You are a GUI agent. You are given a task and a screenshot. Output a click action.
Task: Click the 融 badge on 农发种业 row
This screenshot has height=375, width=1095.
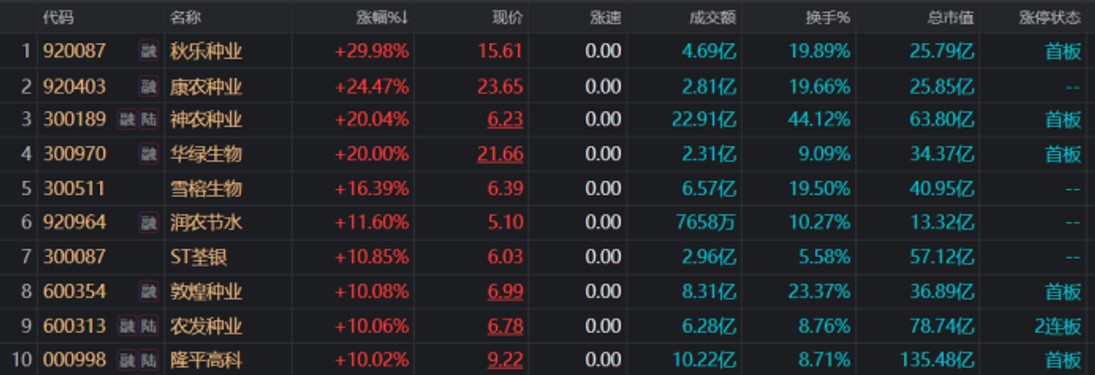point(127,325)
